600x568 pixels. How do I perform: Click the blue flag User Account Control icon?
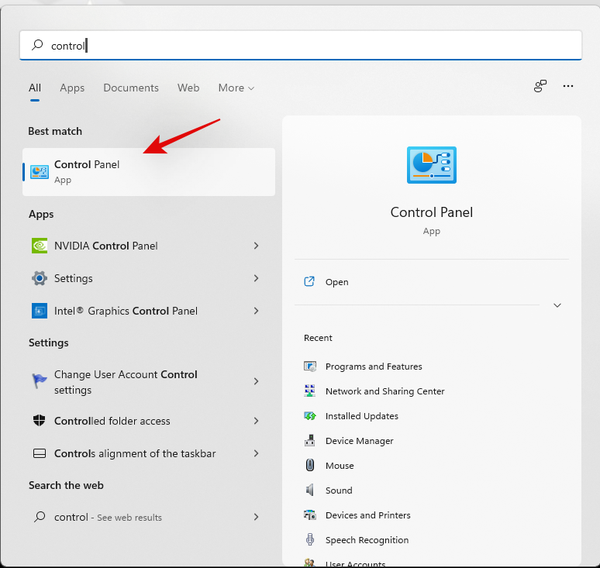(39, 381)
